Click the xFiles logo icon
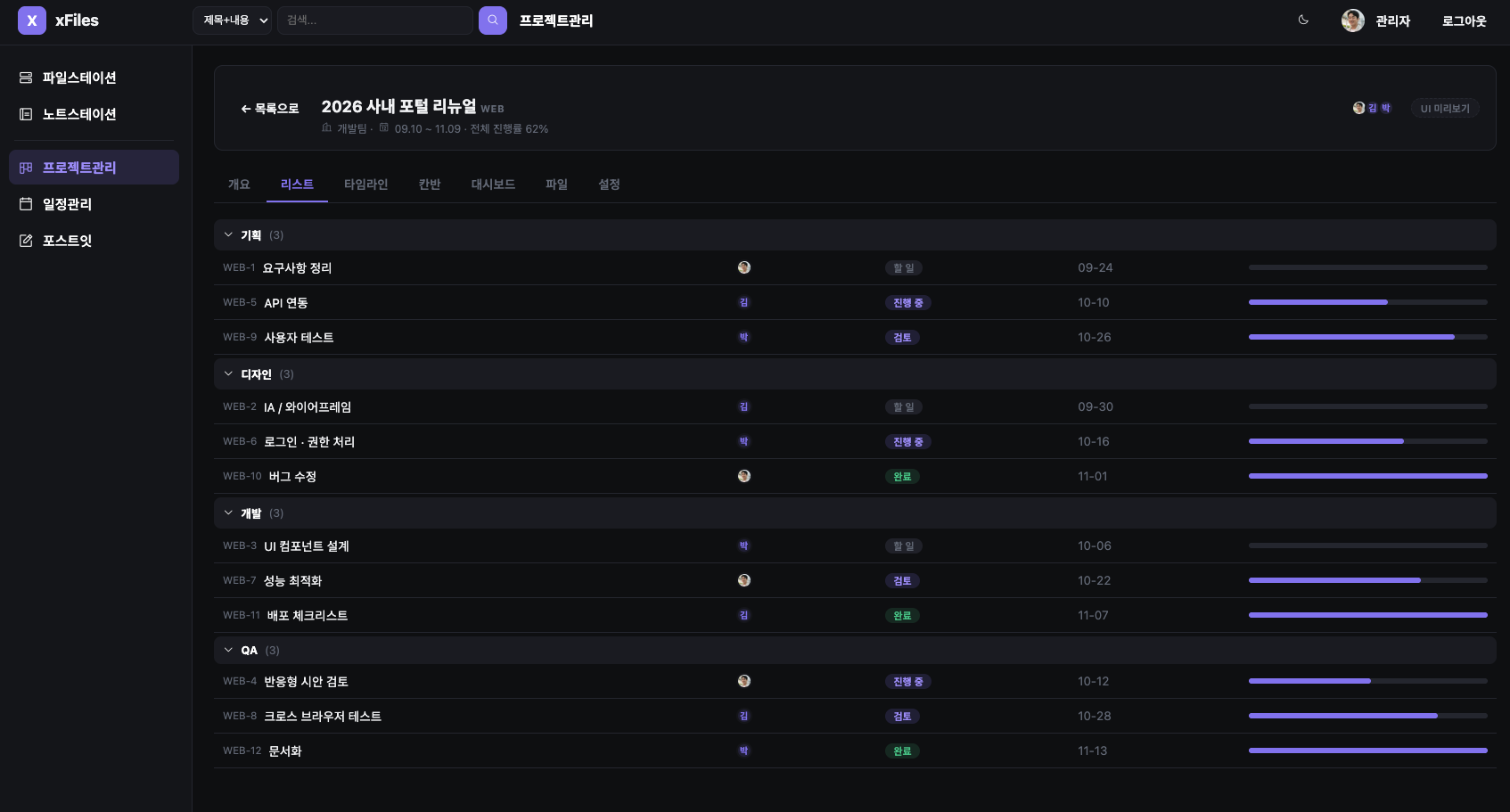Image resolution: width=1510 pixels, height=812 pixels. pyautogui.click(x=32, y=21)
